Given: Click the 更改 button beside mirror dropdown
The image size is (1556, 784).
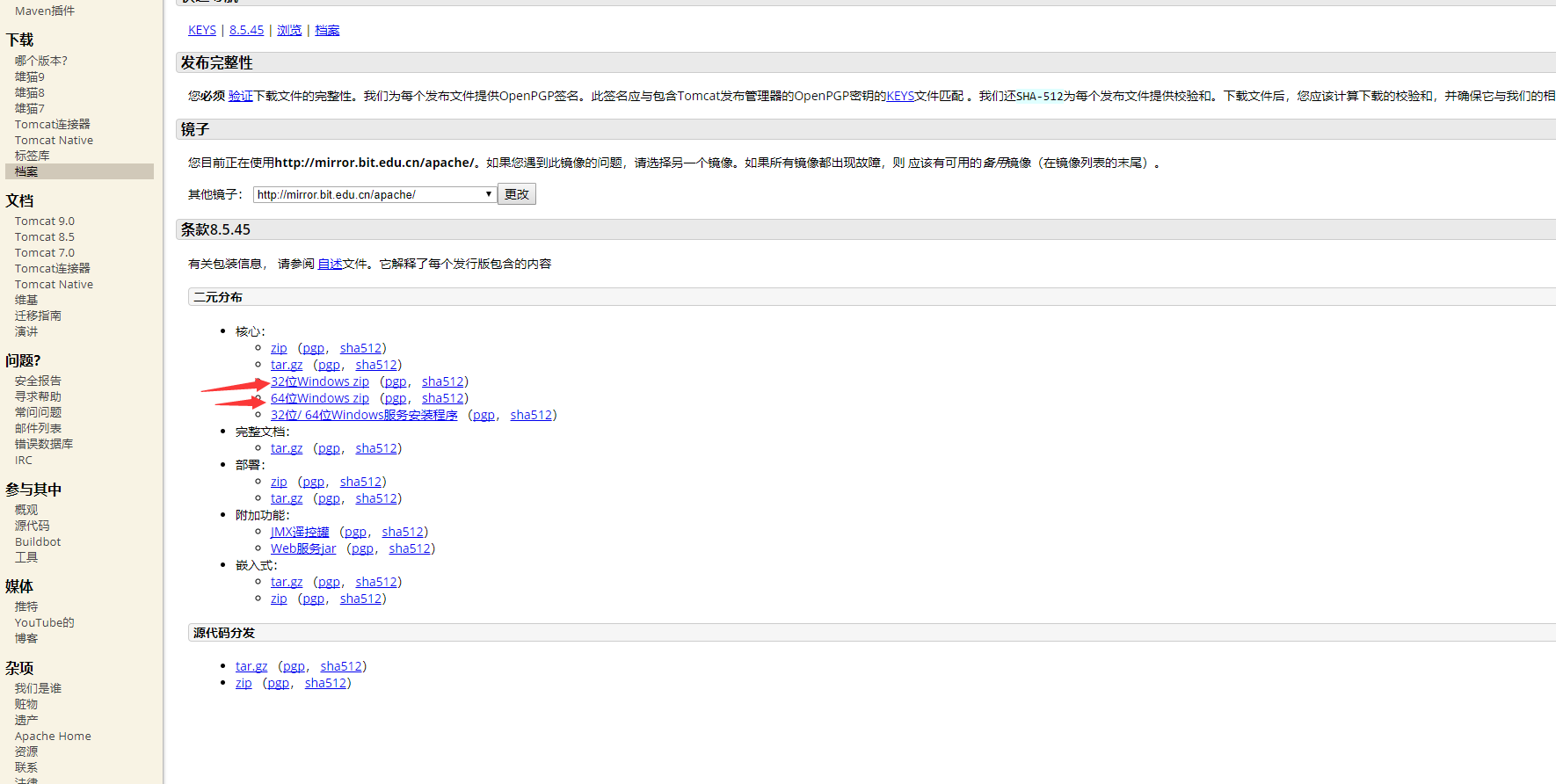Looking at the screenshot, I should (x=517, y=194).
